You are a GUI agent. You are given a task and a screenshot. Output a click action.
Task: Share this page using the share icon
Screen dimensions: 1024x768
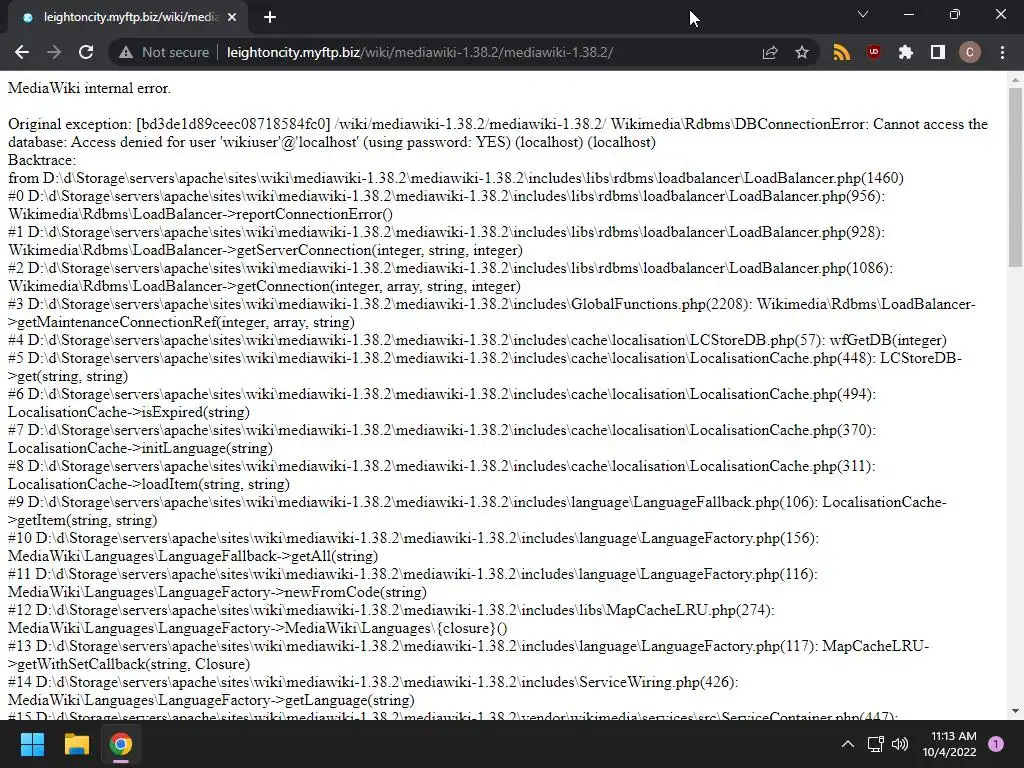770,52
